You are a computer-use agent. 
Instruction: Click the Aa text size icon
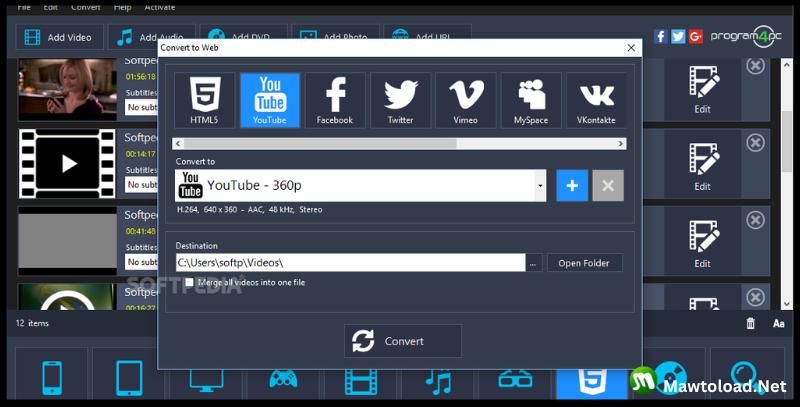pyautogui.click(x=779, y=323)
